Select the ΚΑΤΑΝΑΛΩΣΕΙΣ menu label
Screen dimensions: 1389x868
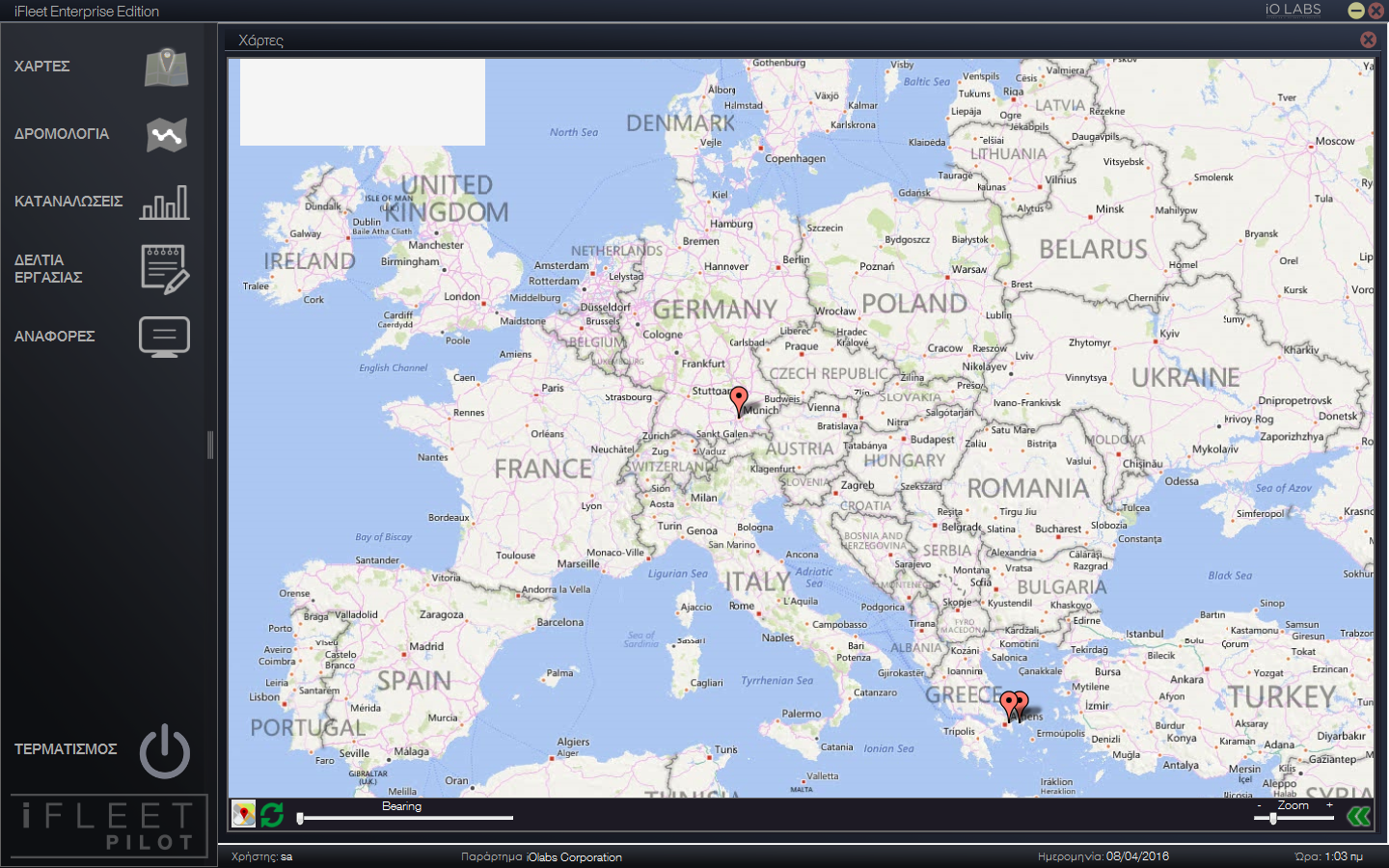pyautogui.click(x=68, y=202)
